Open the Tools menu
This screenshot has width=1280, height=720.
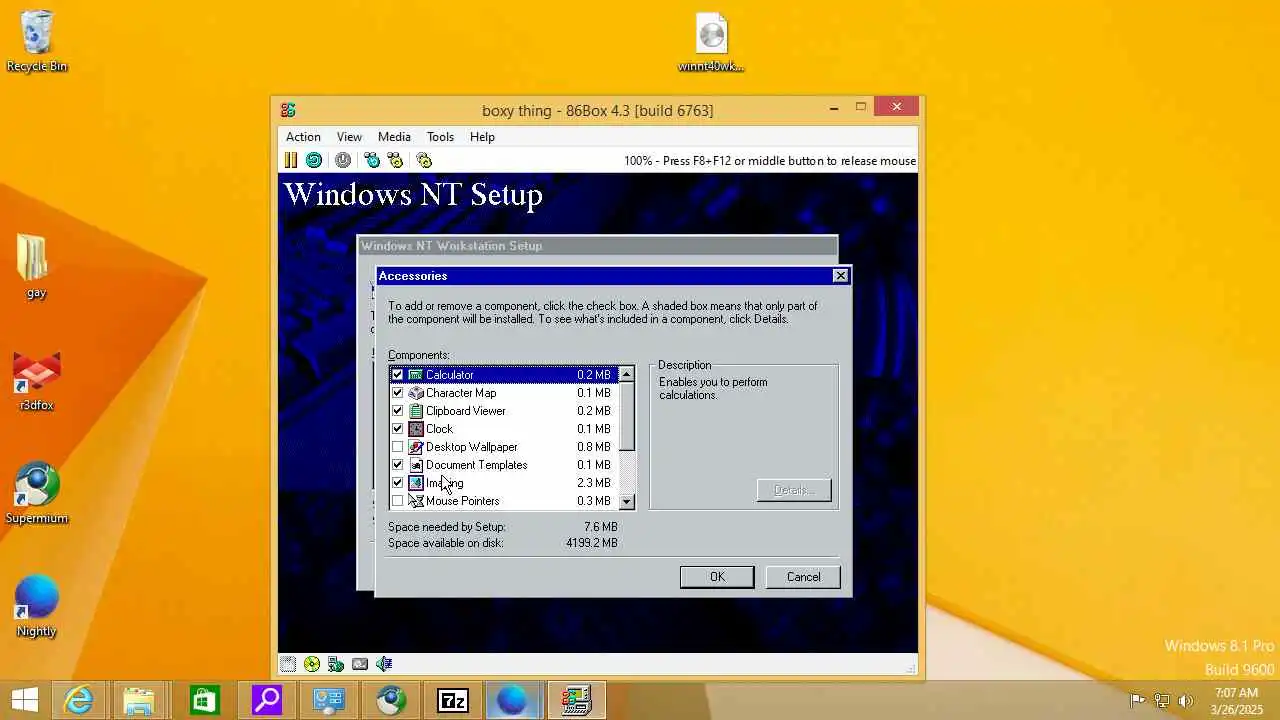[x=440, y=137]
